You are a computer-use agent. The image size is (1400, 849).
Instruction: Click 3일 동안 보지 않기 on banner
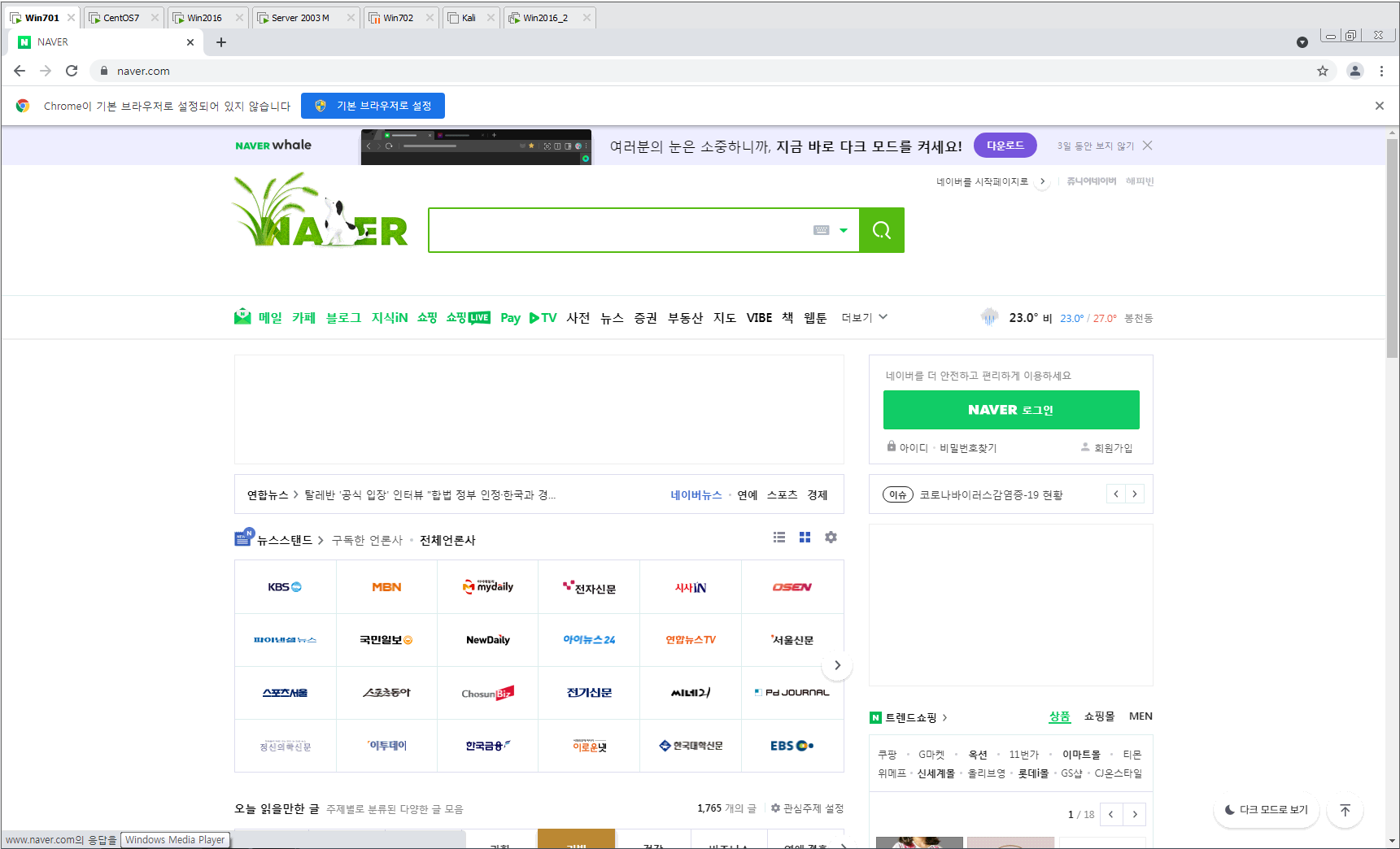(x=1095, y=146)
